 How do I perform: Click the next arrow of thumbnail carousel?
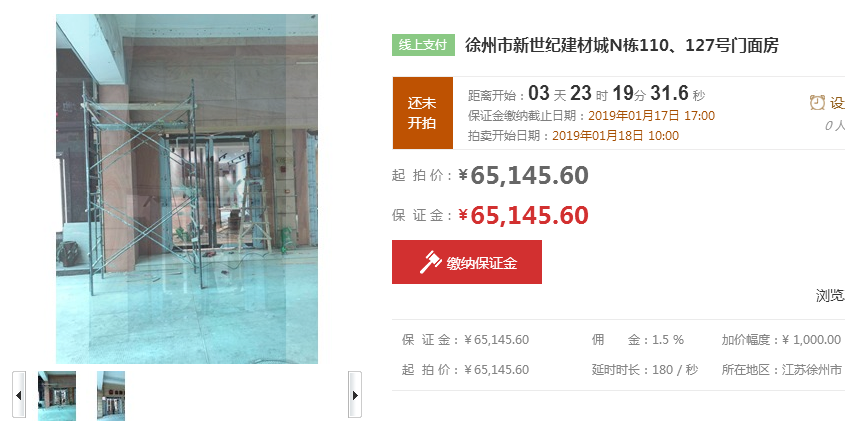click(x=355, y=394)
